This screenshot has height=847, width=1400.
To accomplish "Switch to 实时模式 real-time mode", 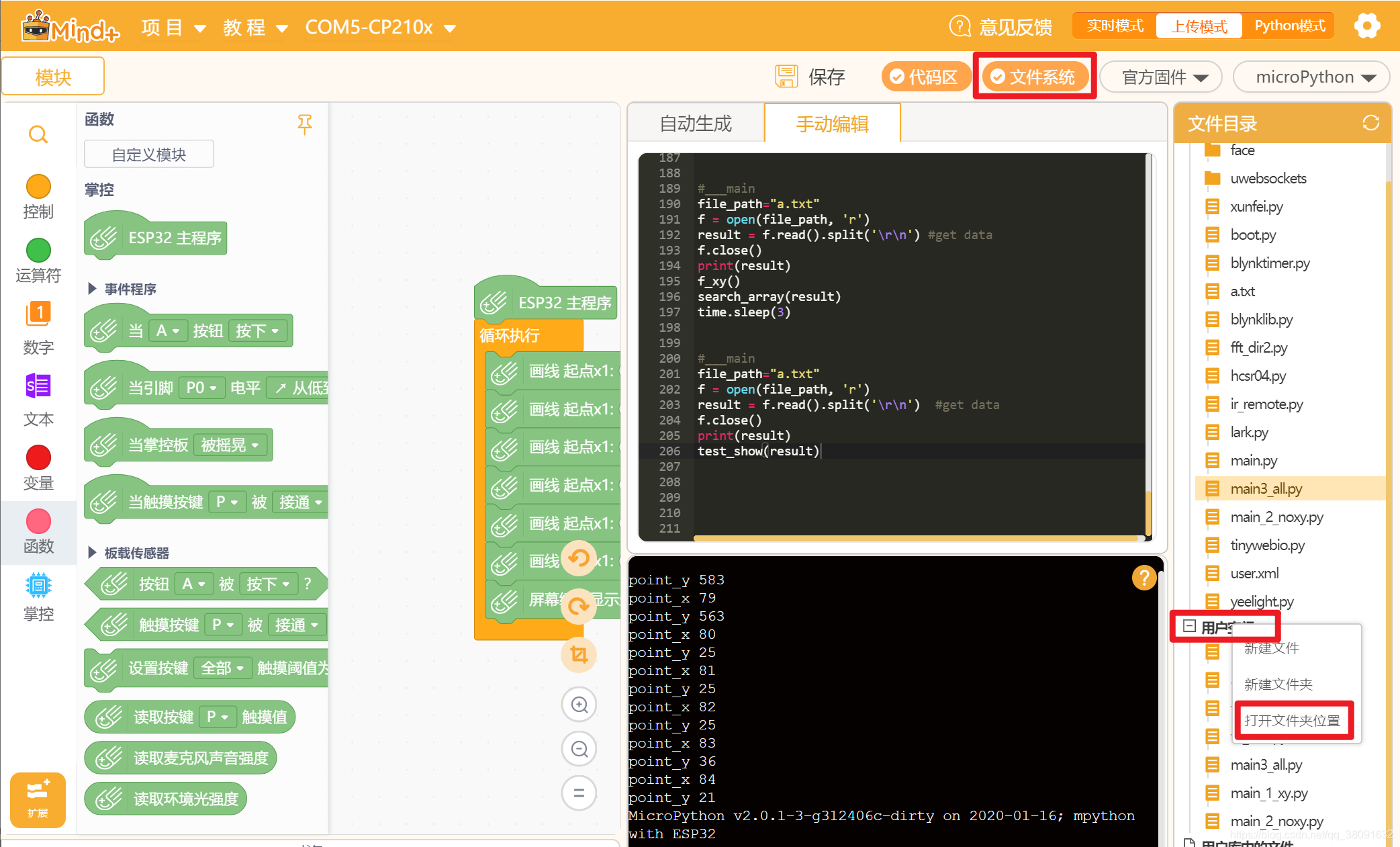I will coord(1115,26).
